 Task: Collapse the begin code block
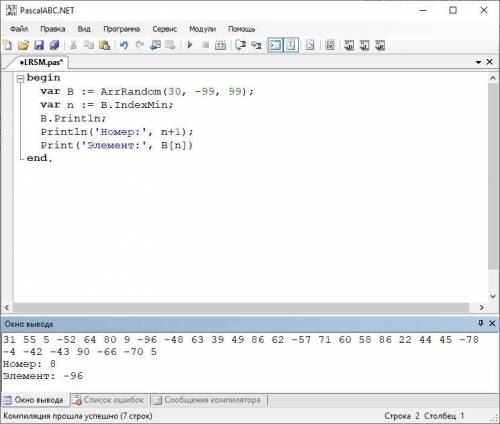20,78
